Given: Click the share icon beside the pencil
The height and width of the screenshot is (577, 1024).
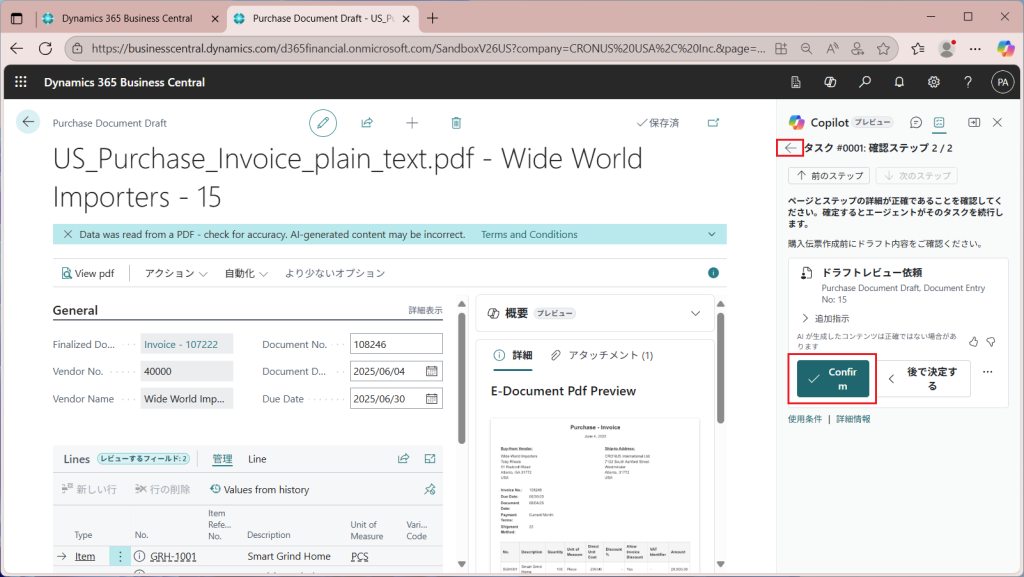Looking at the screenshot, I should (367, 123).
